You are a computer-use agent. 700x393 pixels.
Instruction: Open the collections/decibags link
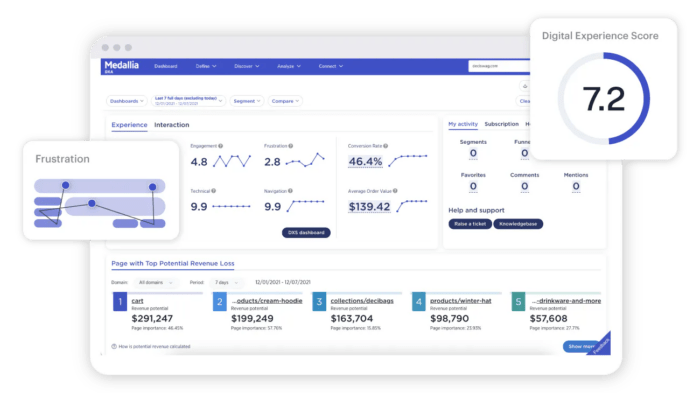click(362, 301)
